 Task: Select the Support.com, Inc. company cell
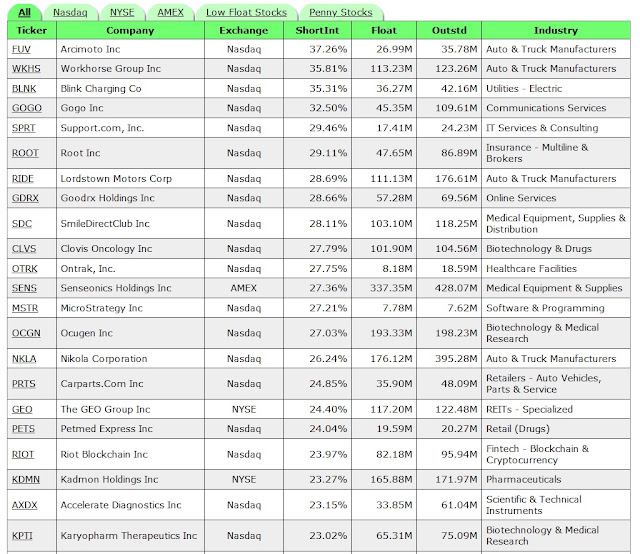130,128
